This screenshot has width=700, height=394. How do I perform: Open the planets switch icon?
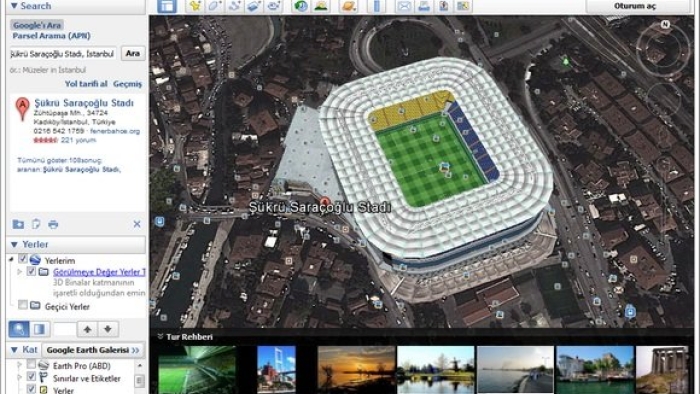[348, 6]
